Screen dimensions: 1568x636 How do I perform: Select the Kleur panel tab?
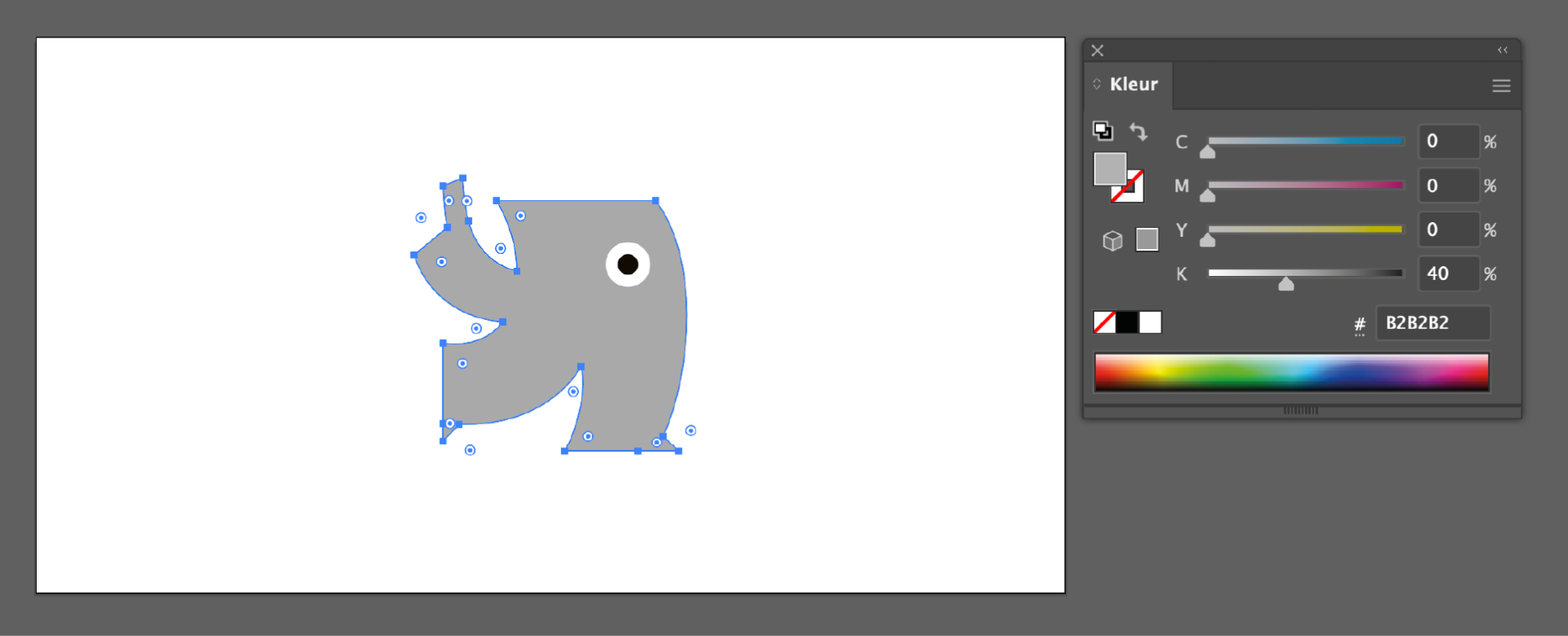click(x=1134, y=84)
